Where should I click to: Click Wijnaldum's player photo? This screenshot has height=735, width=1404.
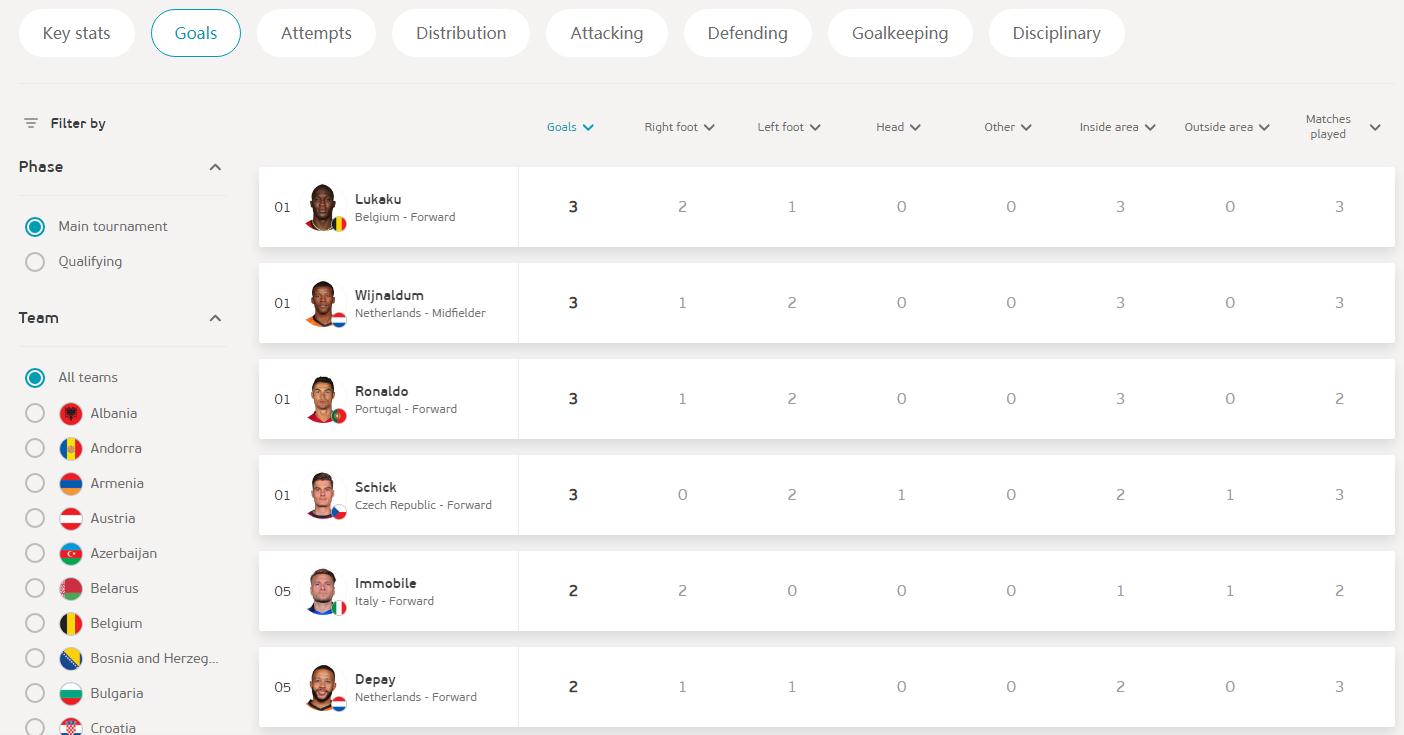pyautogui.click(x=322, y=303)
